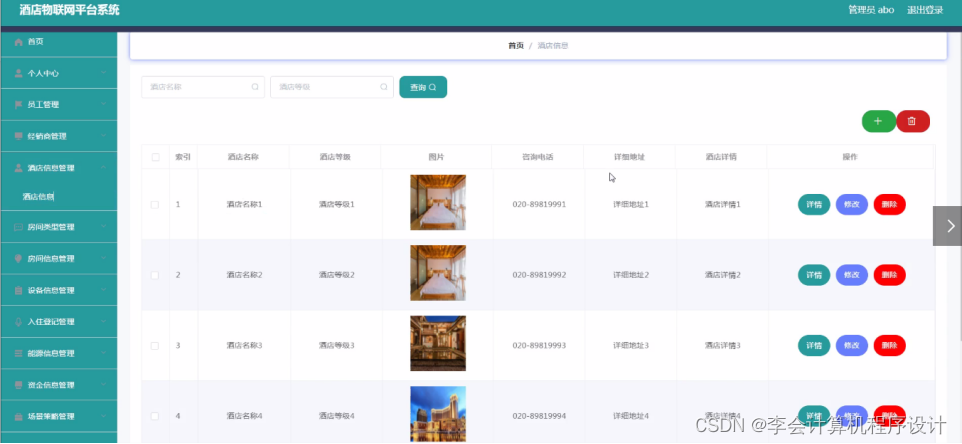Expand the 房间类型管理 chevron
The image size is (962, 444).
(x=103, y=227)
